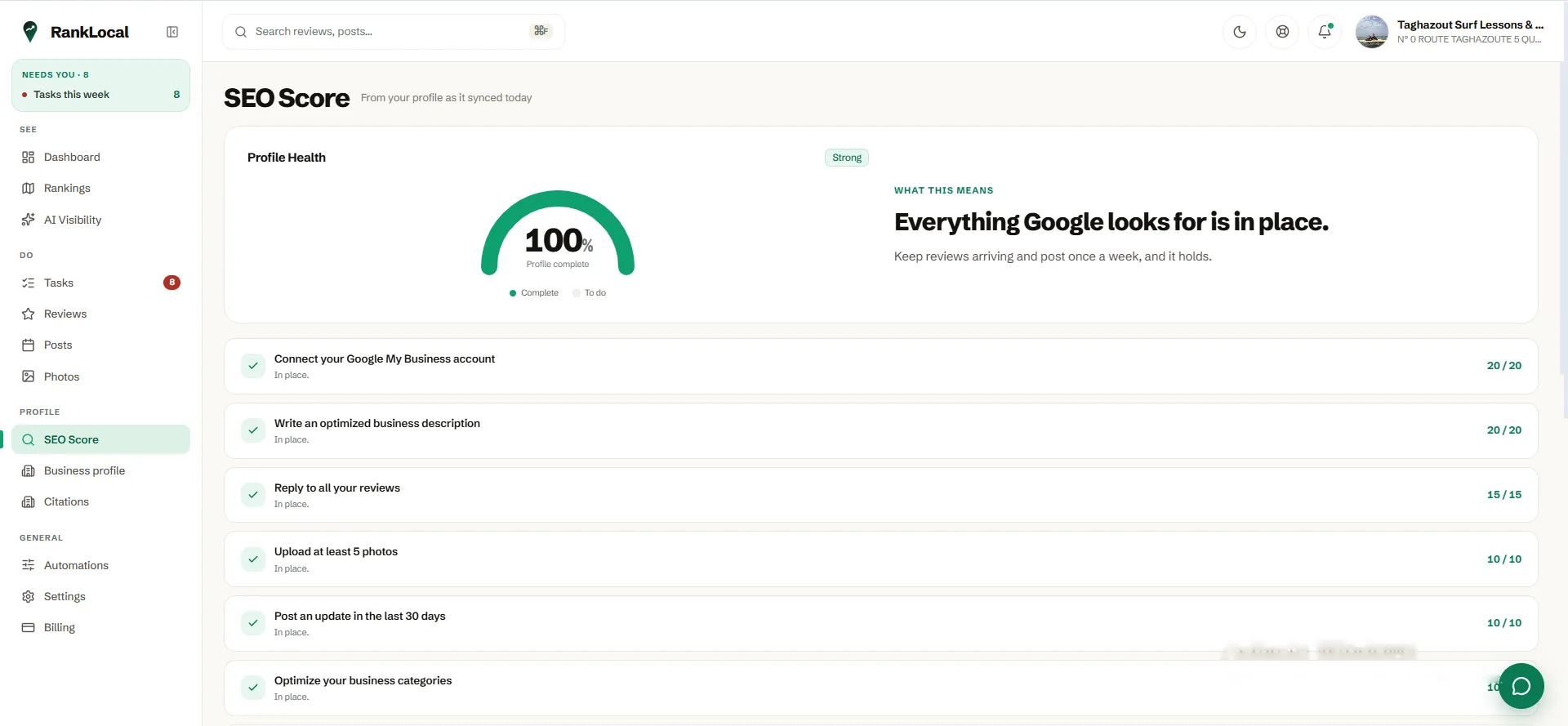Click checkmark for Connect Google My Business

(x=253, y=366)
